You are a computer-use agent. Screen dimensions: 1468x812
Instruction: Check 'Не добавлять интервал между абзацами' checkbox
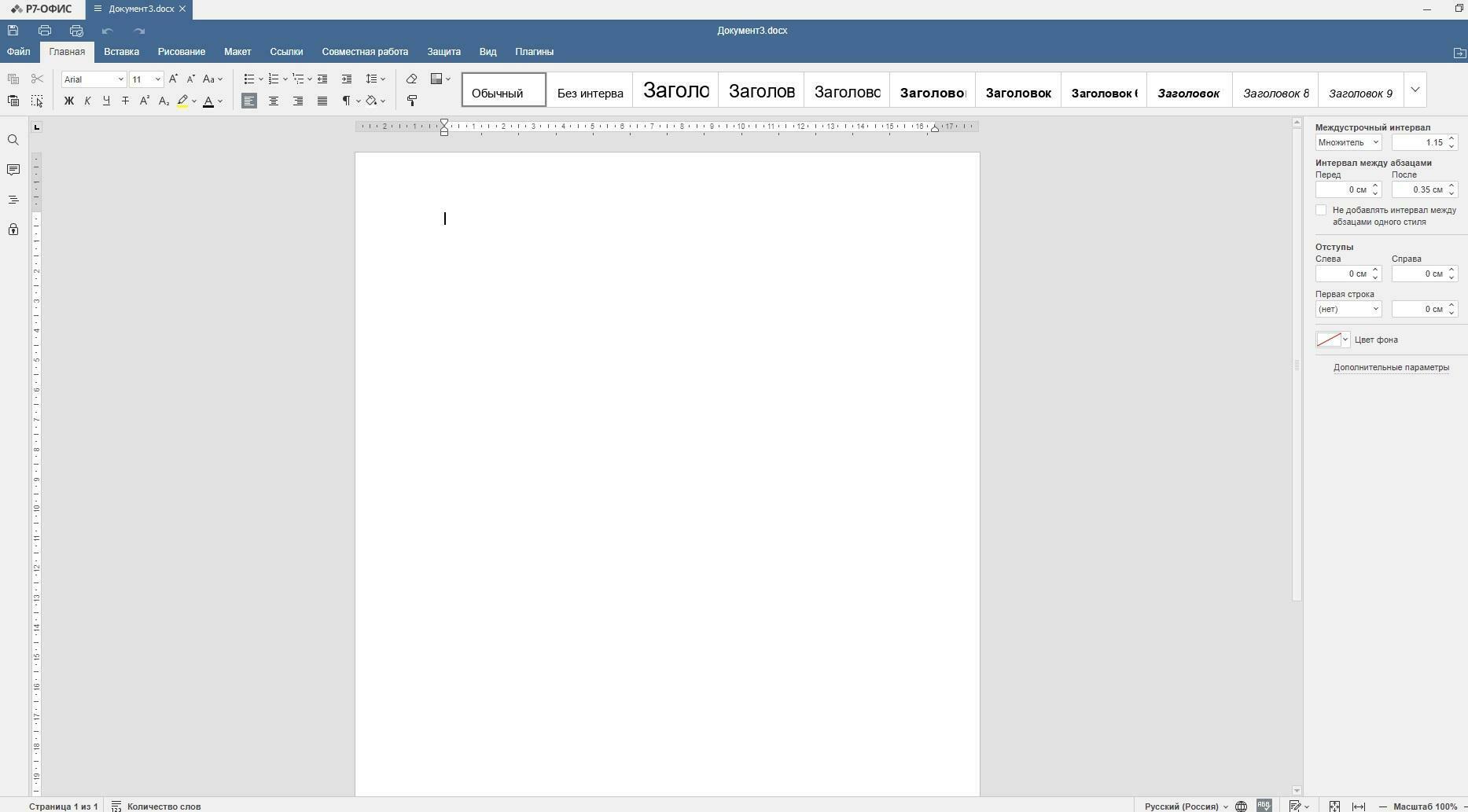pos(1321,210)
